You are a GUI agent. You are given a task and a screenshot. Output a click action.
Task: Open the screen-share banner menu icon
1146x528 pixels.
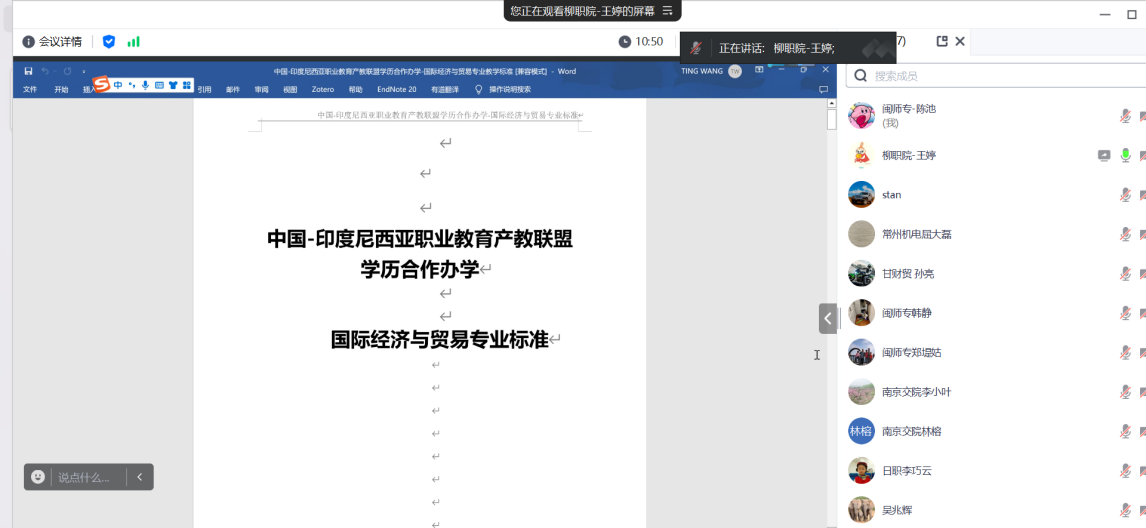[668, 11]
